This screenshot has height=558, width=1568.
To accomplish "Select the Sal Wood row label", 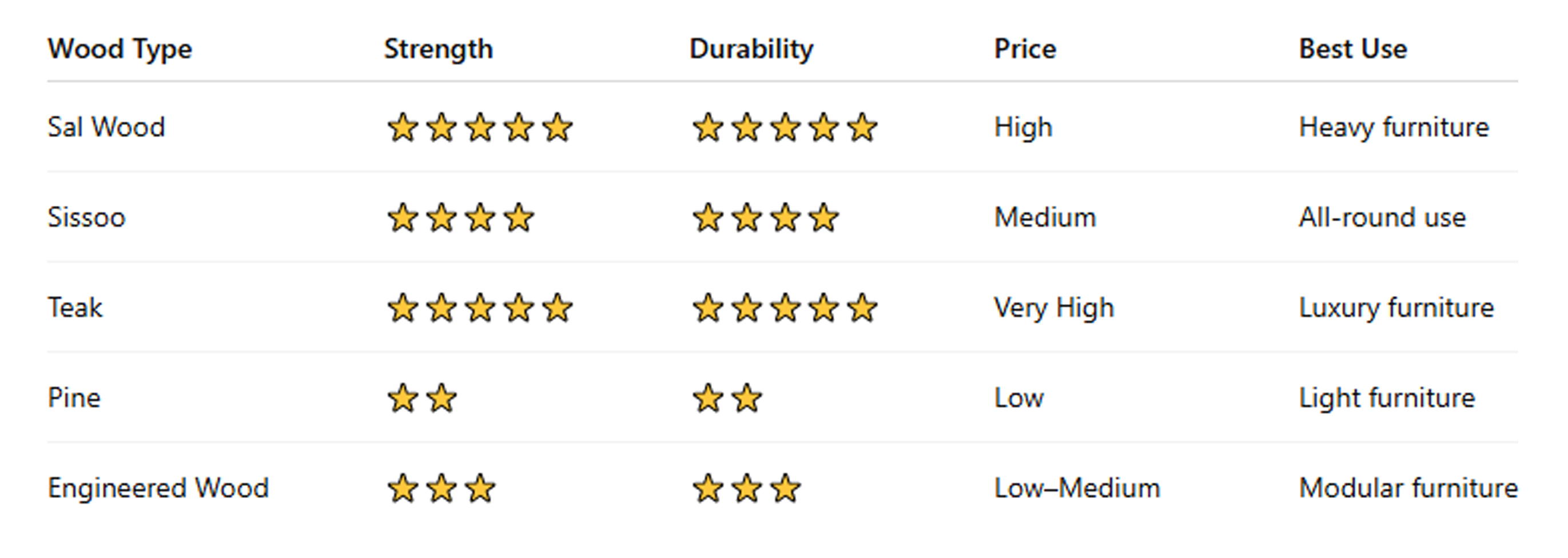I will click(106, 128).
